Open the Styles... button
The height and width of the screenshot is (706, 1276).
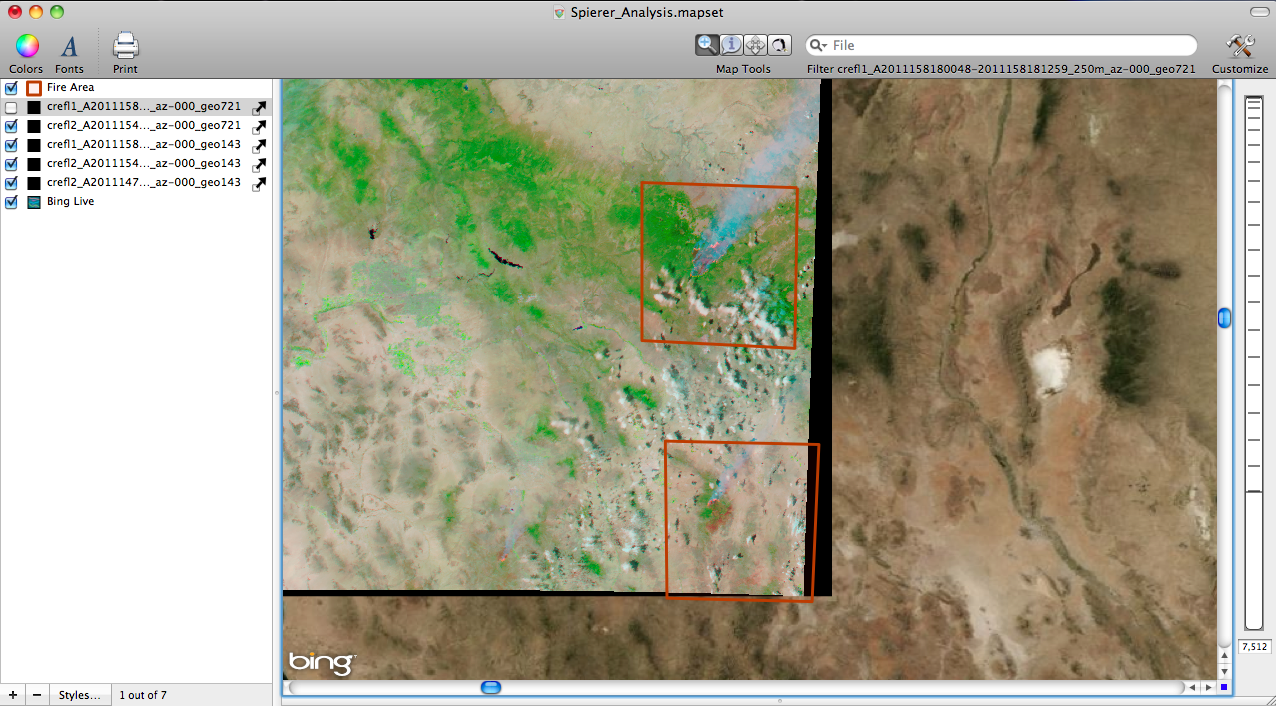coord(80,694)
